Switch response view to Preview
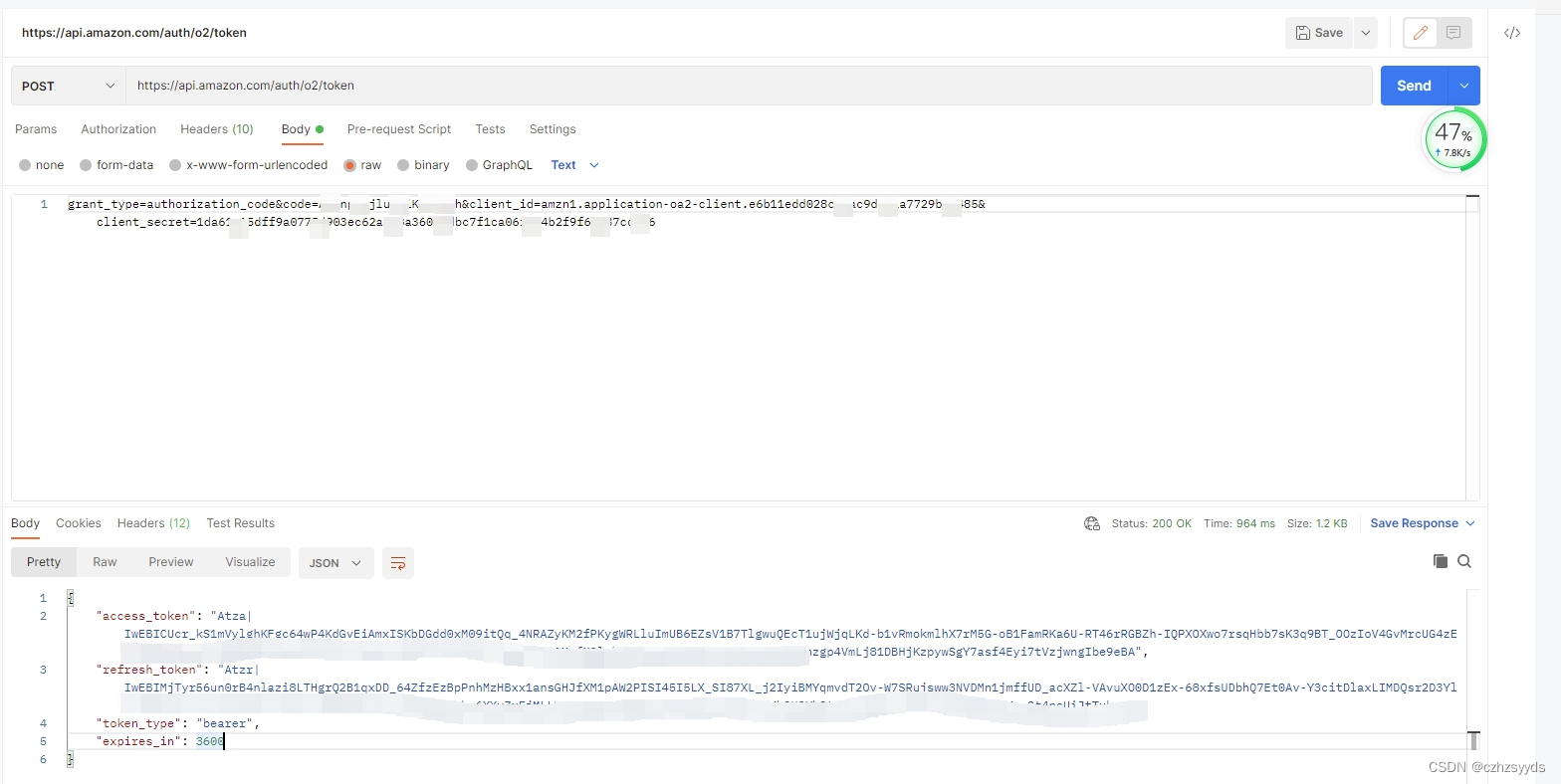Screen dimensions: 1561x784 [171, 562]
